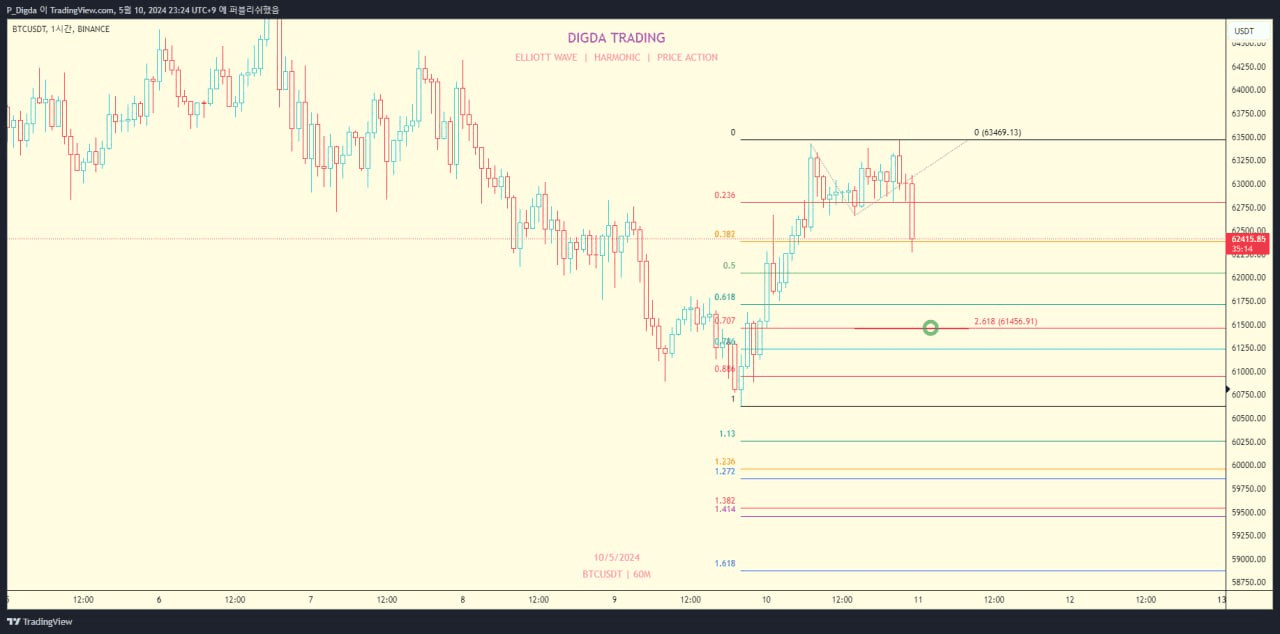Click the P_Digda publisher header text

pyautogui.click(x=143, y=9)
